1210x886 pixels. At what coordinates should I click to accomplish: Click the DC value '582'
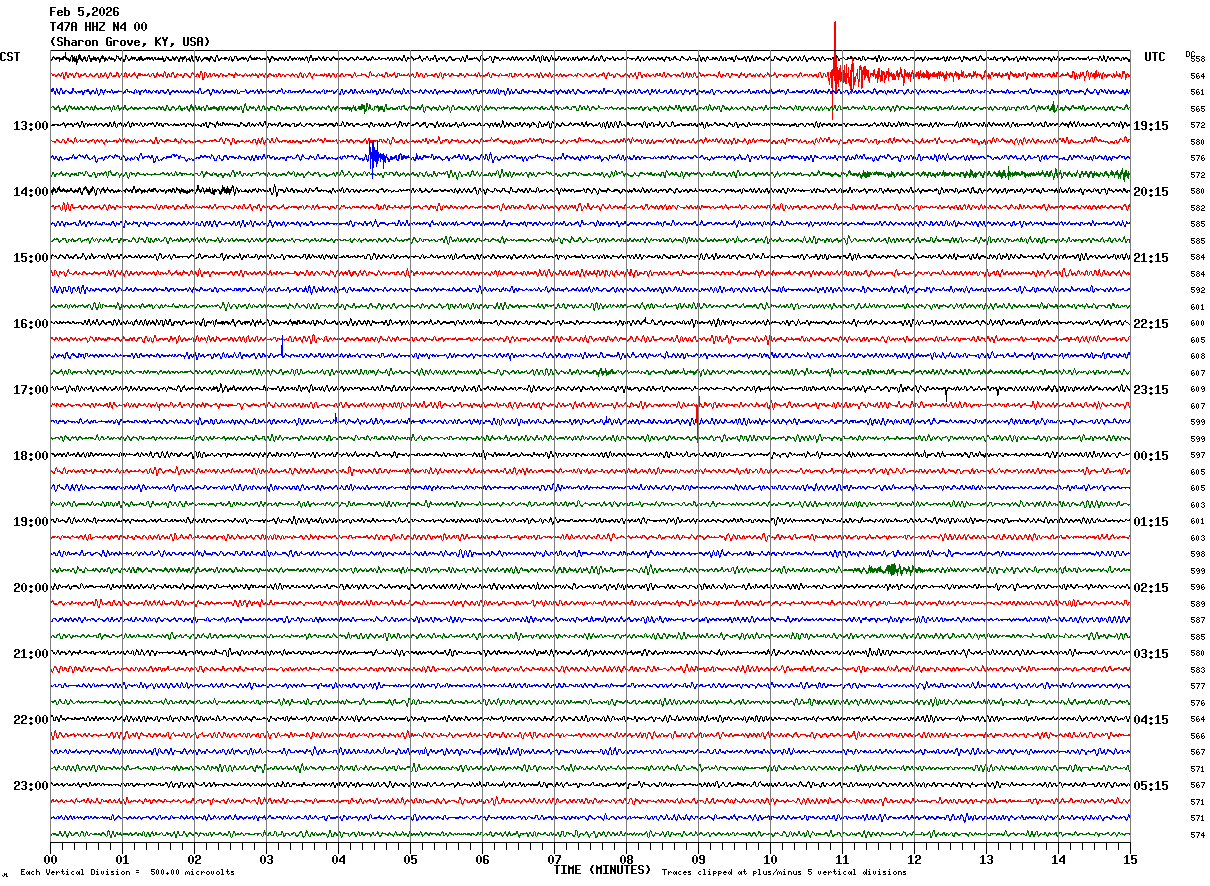click(x=1197, y=208)
